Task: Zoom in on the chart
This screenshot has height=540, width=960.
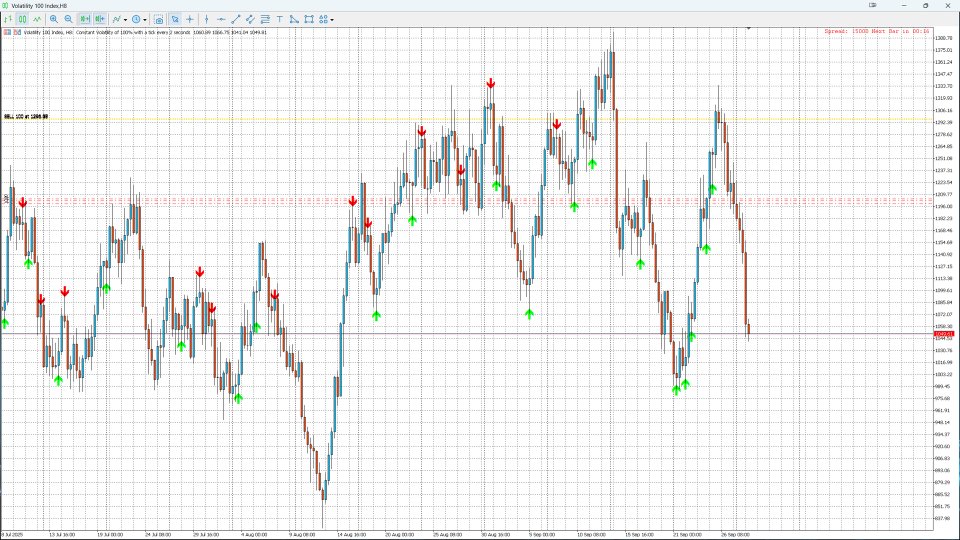Action: coord(54,19)
